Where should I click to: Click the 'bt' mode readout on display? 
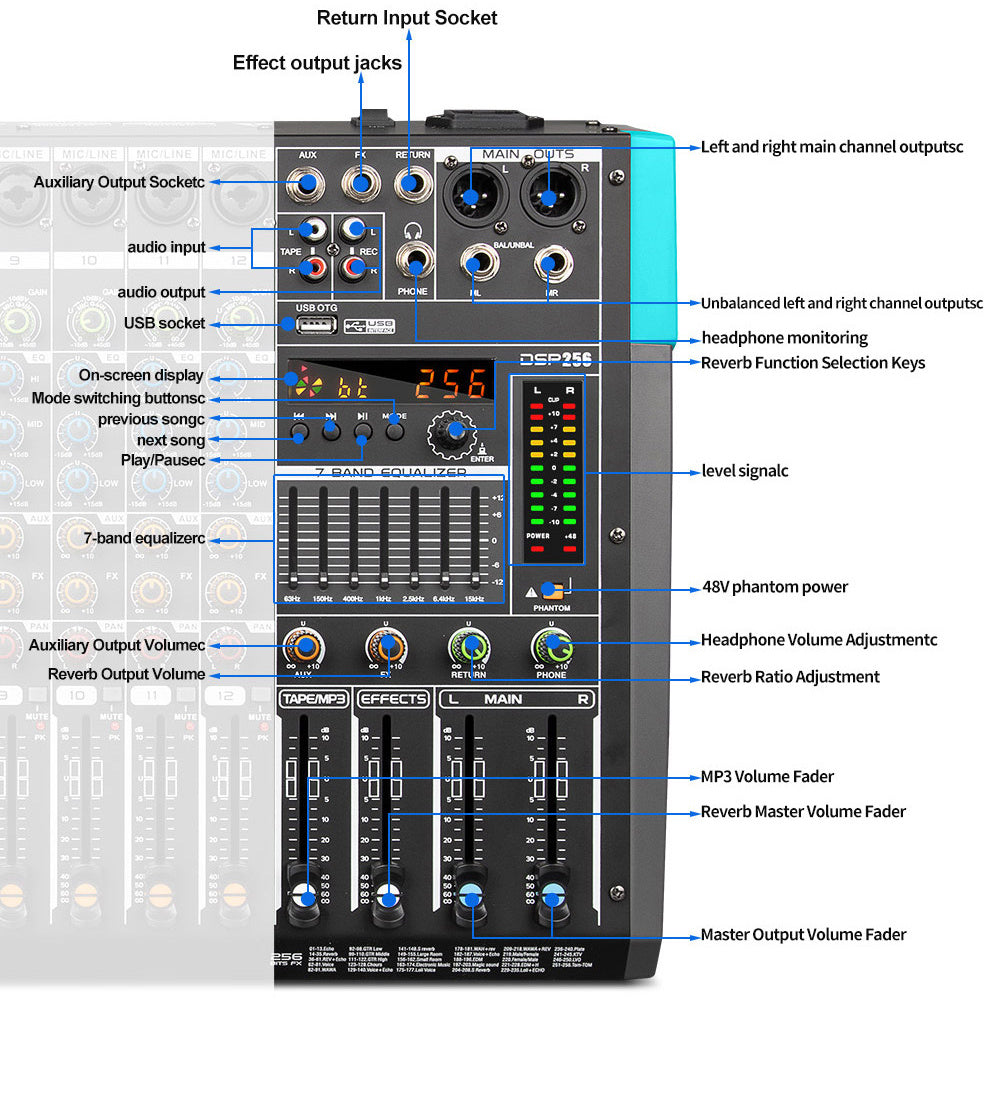coord(352,387)
